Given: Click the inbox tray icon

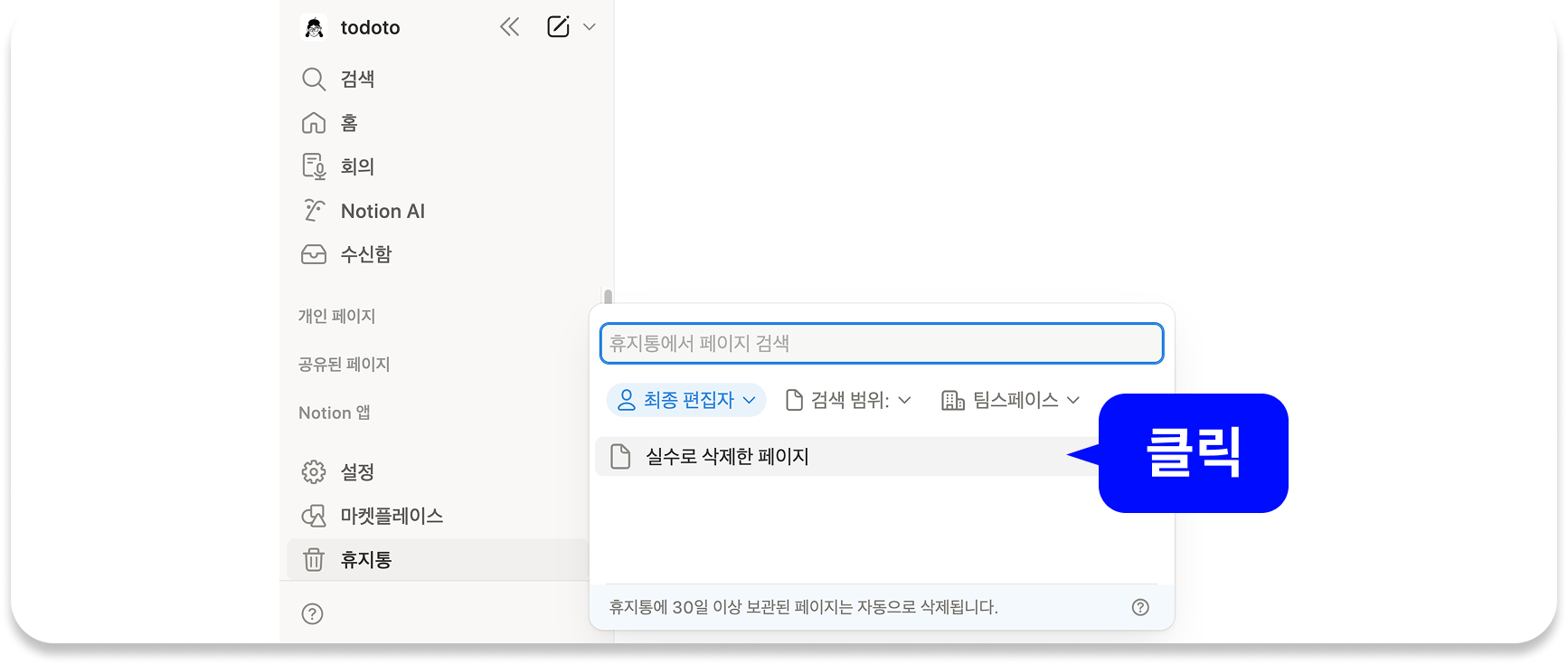Looking at the screenshot, I should pos(314,254).
